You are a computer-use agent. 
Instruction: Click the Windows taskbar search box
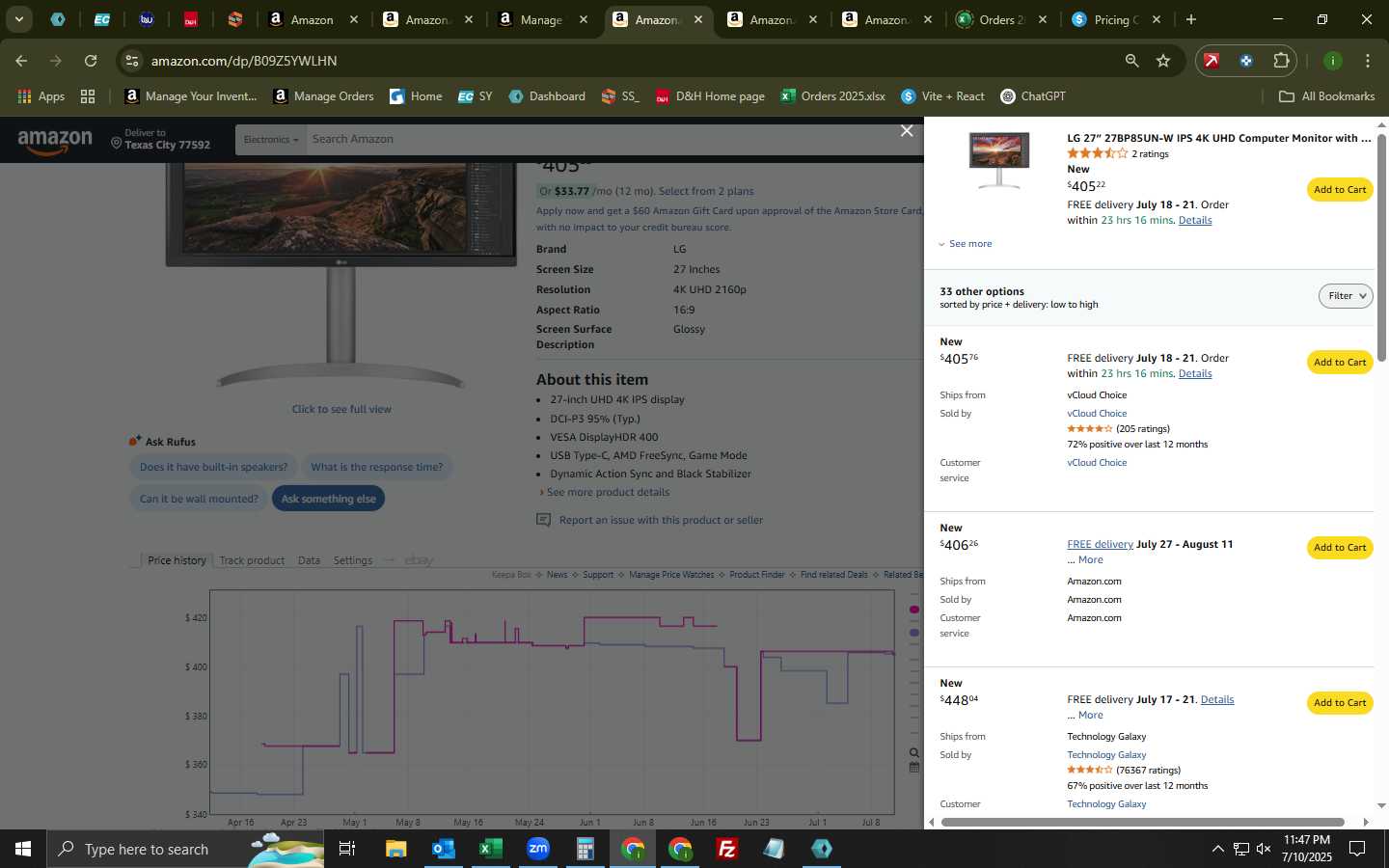tap(185, 849)
